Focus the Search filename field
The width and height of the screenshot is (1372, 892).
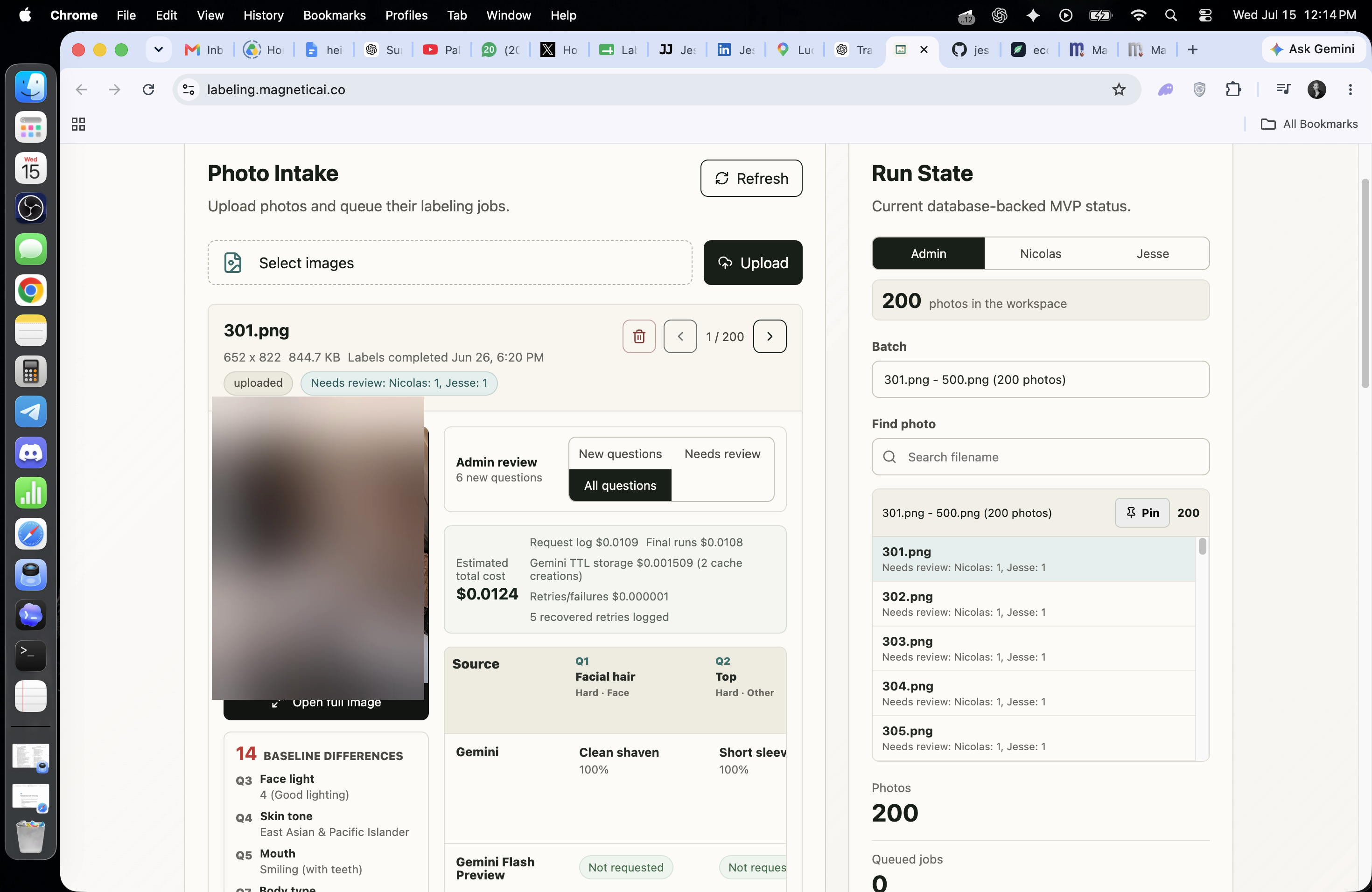[x=1040, y=457]
